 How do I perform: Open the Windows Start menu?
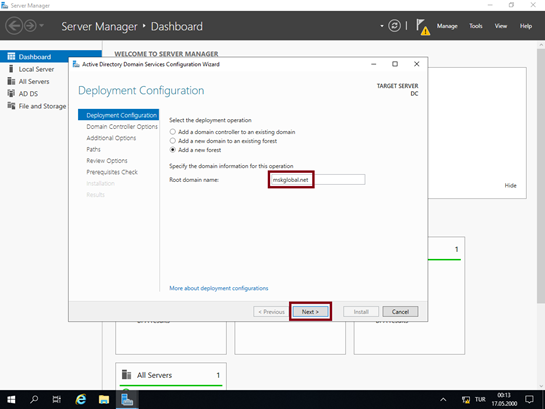pyautogui.click(x=11, y=400)
